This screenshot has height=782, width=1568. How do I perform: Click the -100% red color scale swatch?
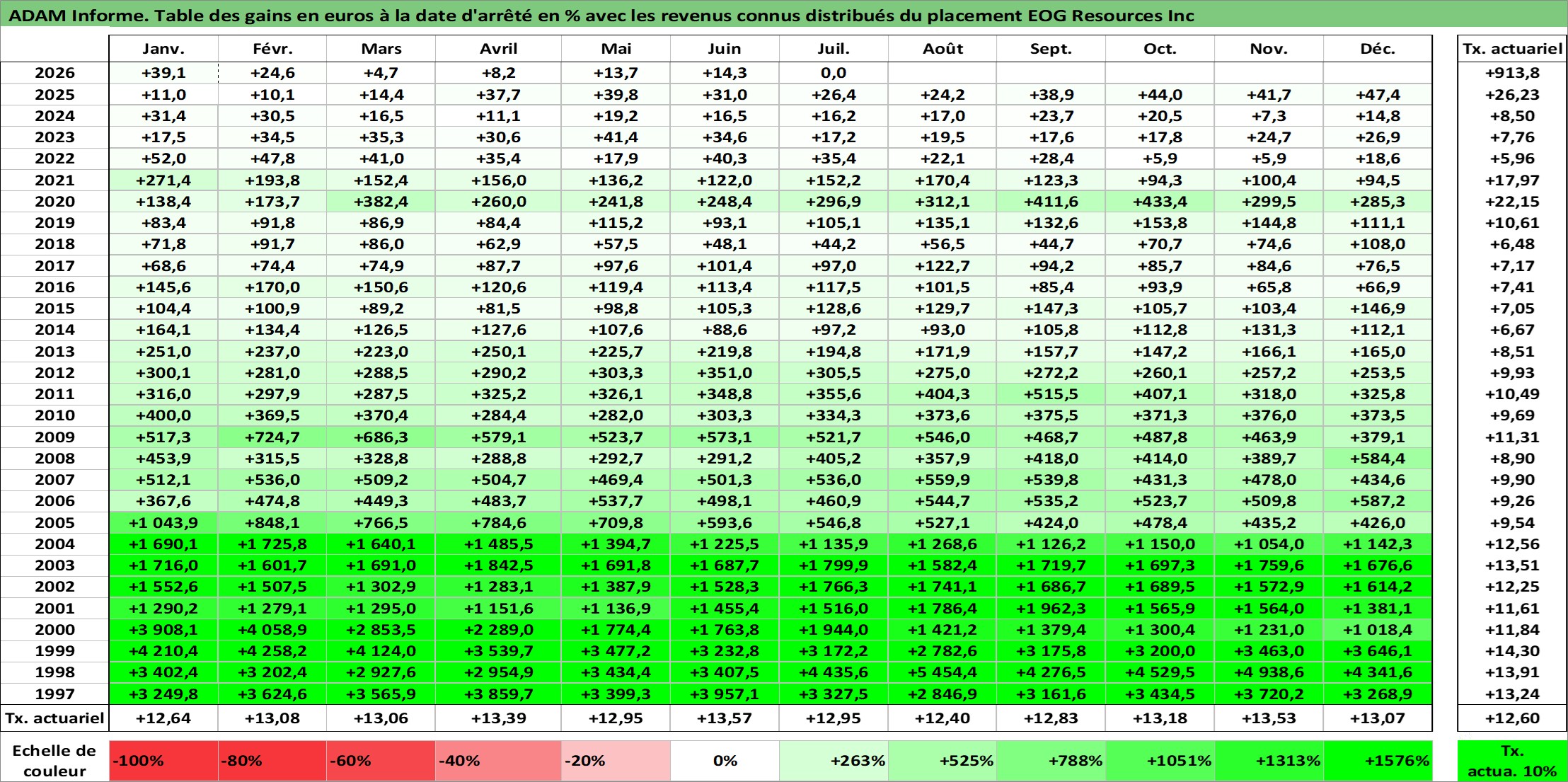click(x=163, y=761)
